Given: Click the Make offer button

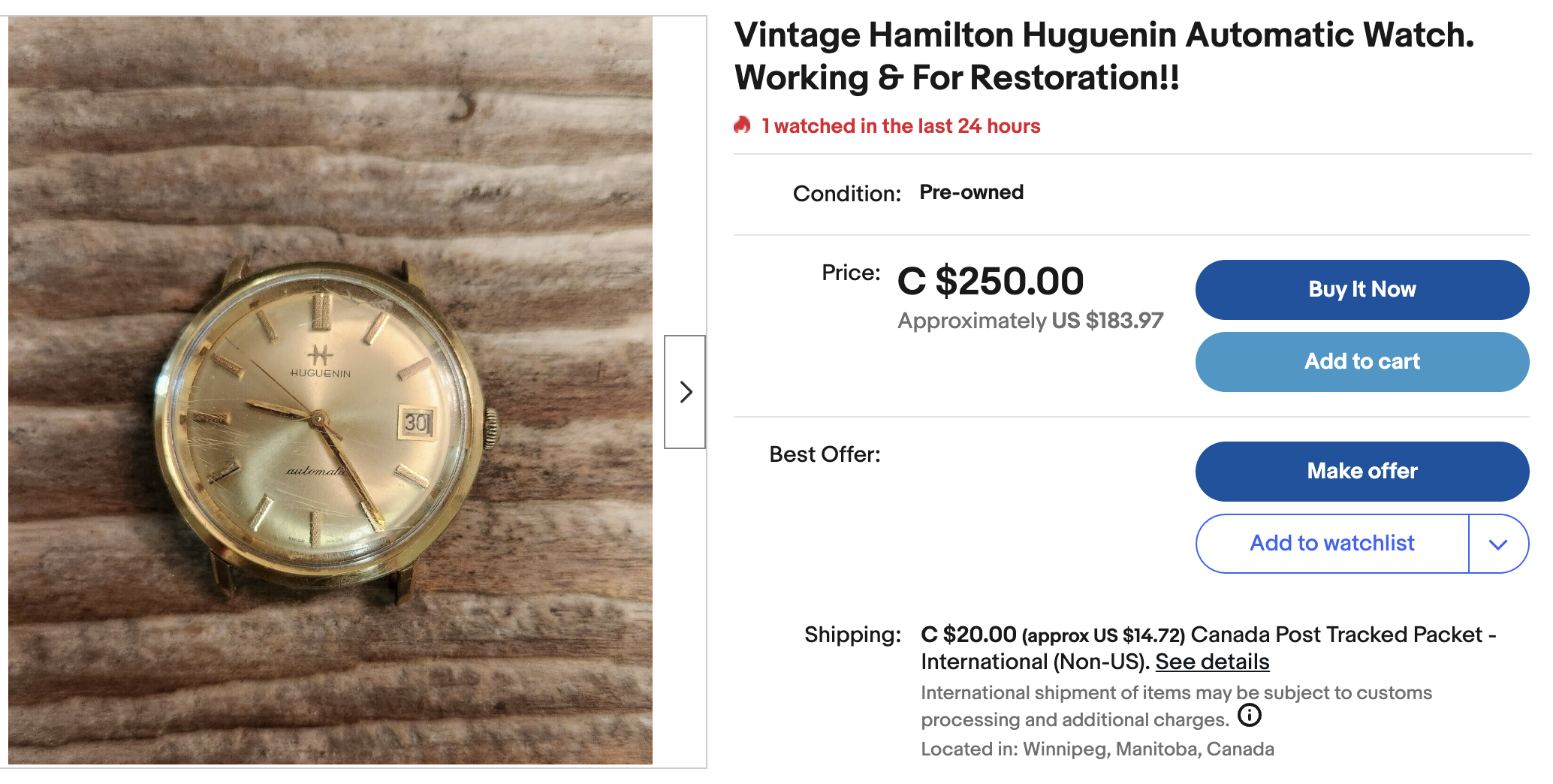Looking at the screenshot, I should point(1362,472).
